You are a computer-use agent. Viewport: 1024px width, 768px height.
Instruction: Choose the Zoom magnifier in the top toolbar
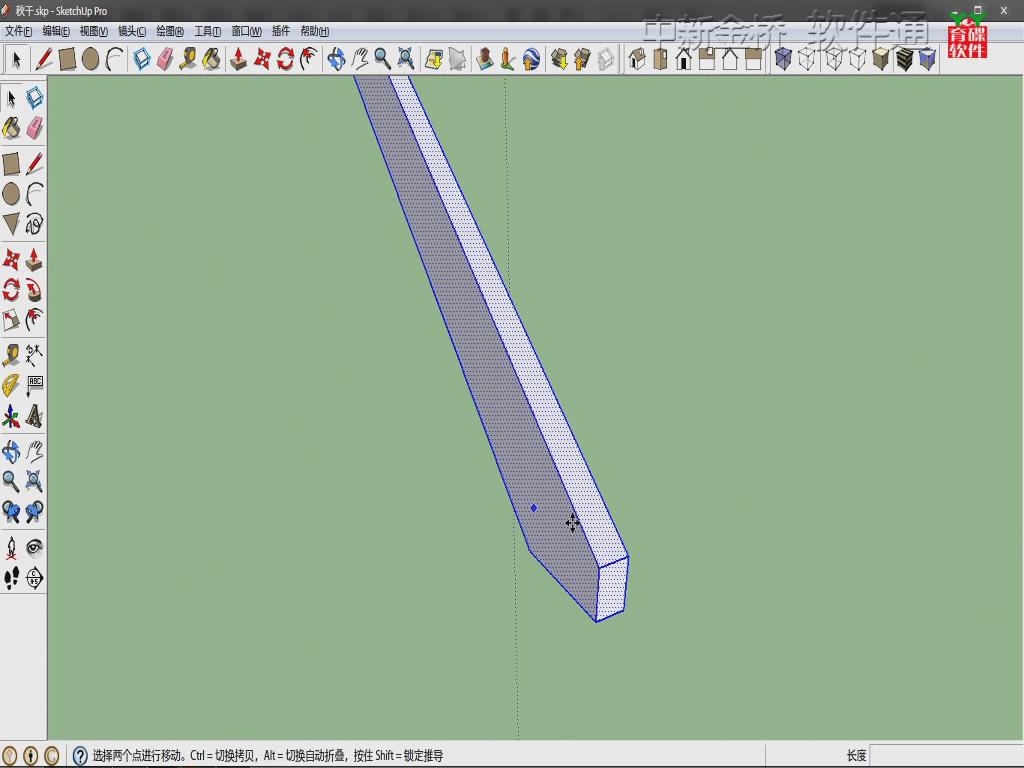(x=383, y=59)
